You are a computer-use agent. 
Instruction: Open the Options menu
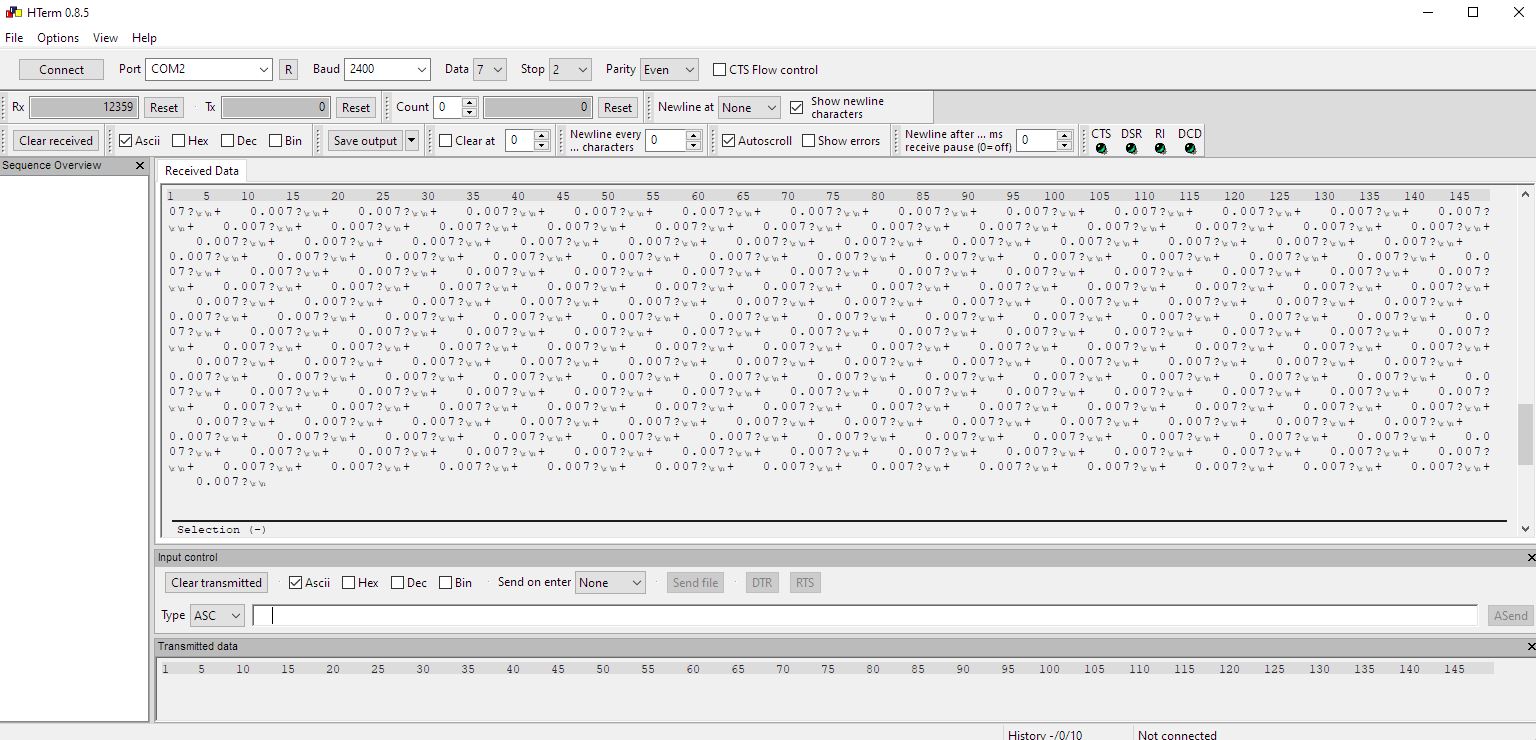point(58,38)
